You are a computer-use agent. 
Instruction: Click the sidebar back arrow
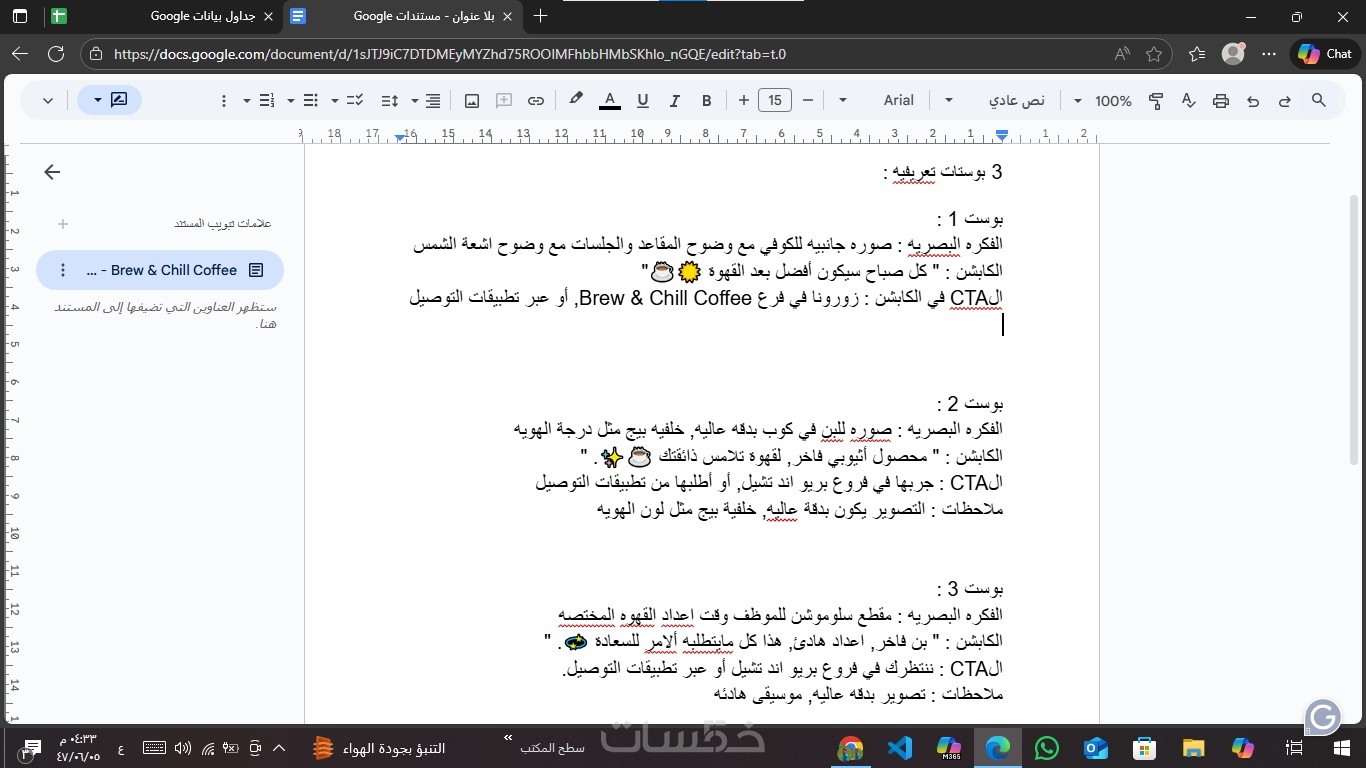click(52, 172)
